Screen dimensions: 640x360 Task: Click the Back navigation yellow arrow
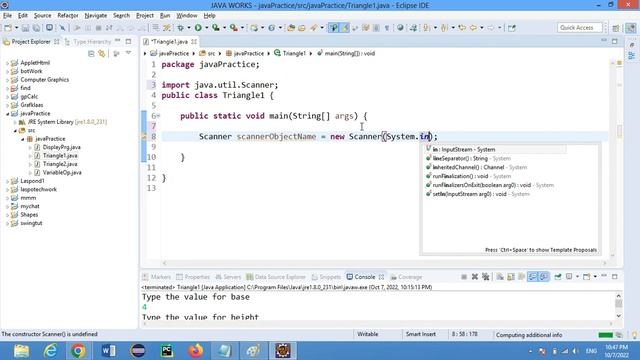pyautogui.click(x=473, y=28)
